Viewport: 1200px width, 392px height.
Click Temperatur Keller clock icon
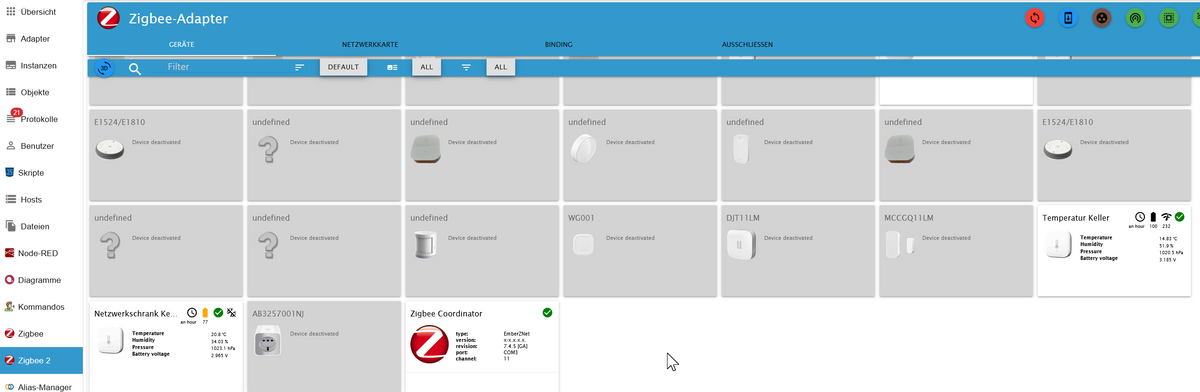point(1139,217)
